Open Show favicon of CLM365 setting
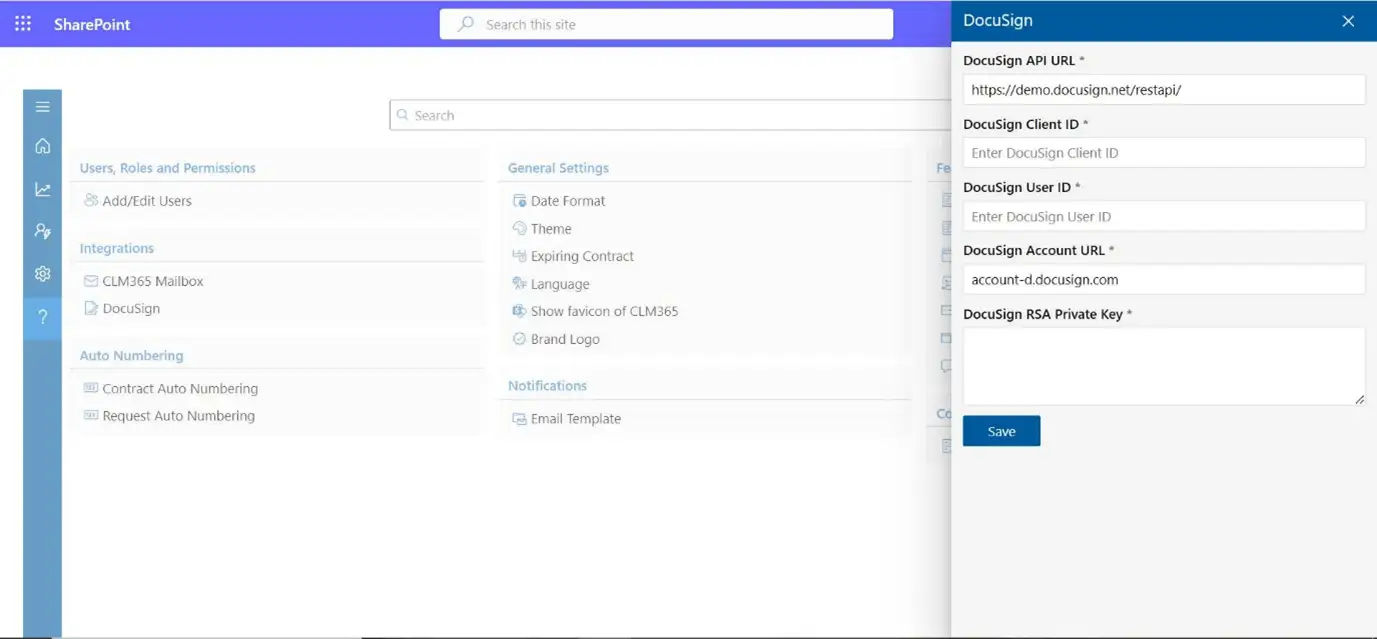The width and height of the screenshot is (1377, 639). coord(604,311)
